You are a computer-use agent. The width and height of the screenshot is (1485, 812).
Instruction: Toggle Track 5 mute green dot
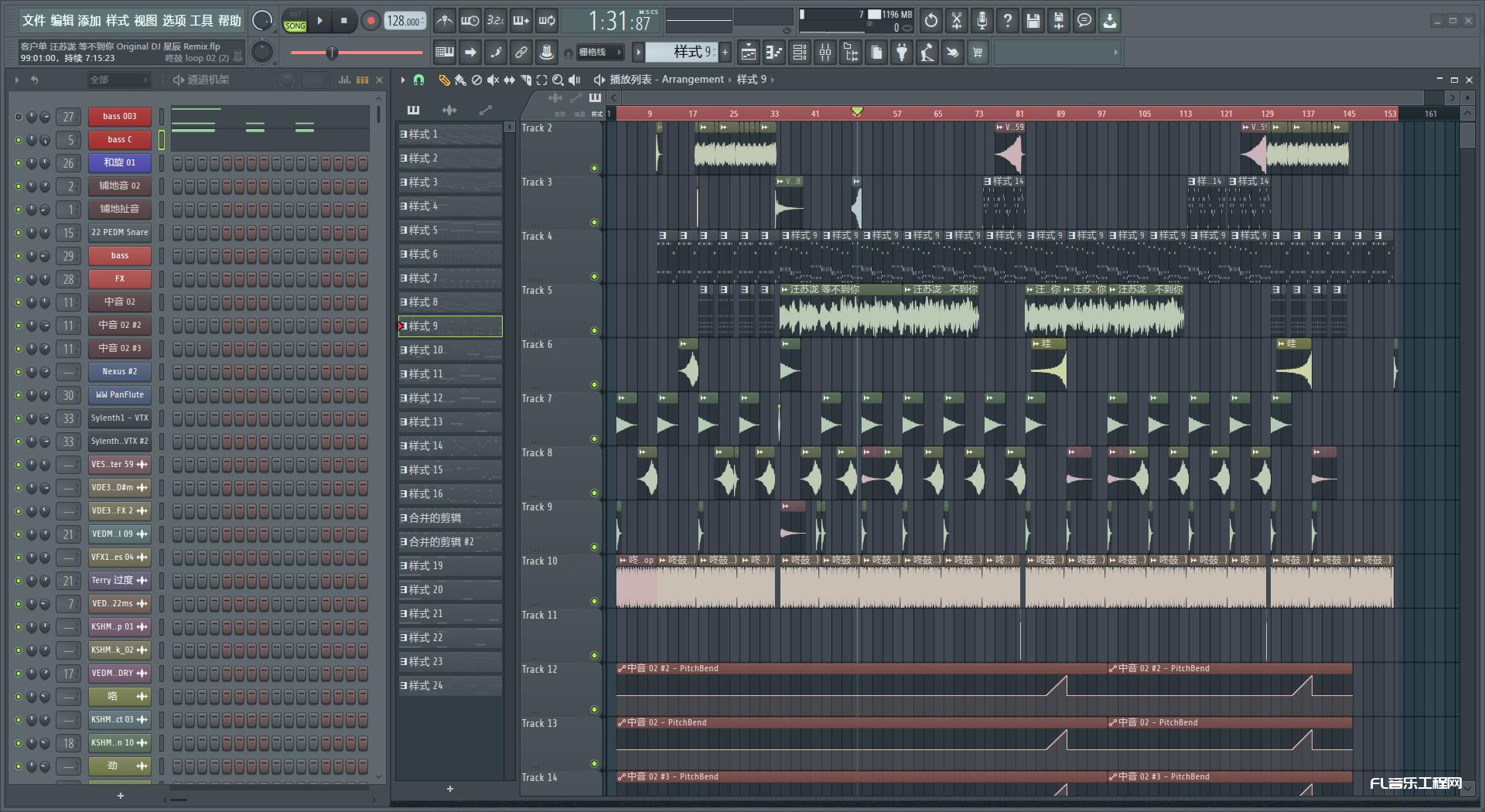coord(594,331)
